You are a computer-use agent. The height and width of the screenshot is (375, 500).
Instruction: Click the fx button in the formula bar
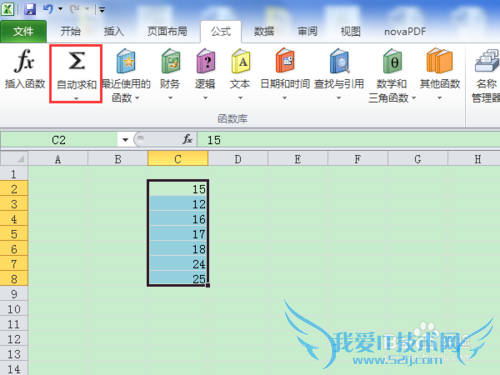187,139
